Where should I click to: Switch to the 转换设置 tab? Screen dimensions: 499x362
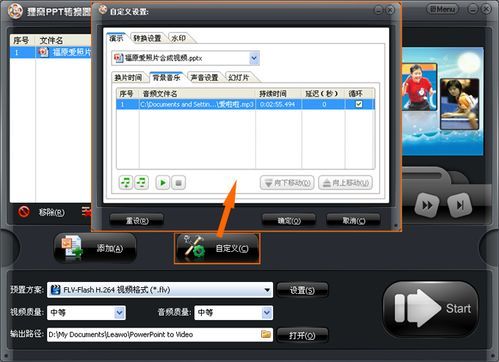(x=147, y=38)
